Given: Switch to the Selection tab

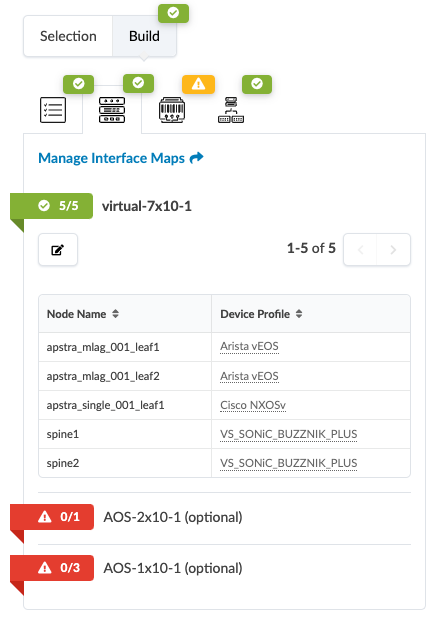Looking at the screenshot, I should [x=68, y=36].
